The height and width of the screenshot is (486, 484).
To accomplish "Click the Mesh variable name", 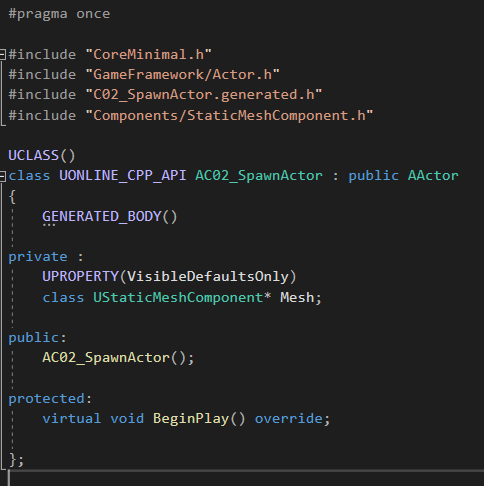I will [x=297, y=298].
